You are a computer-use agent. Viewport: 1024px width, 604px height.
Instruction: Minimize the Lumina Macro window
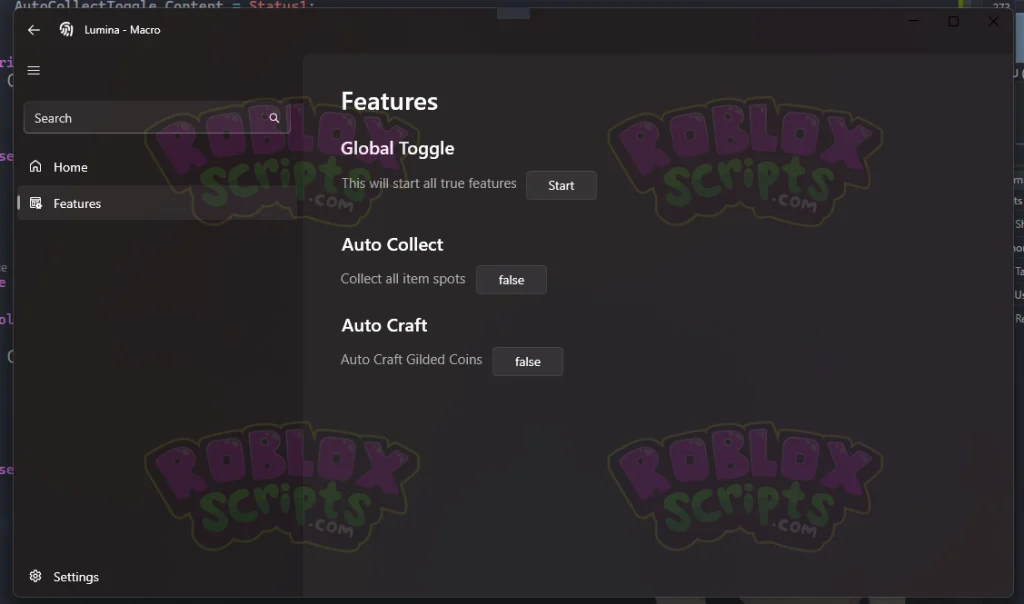point(914,22)
